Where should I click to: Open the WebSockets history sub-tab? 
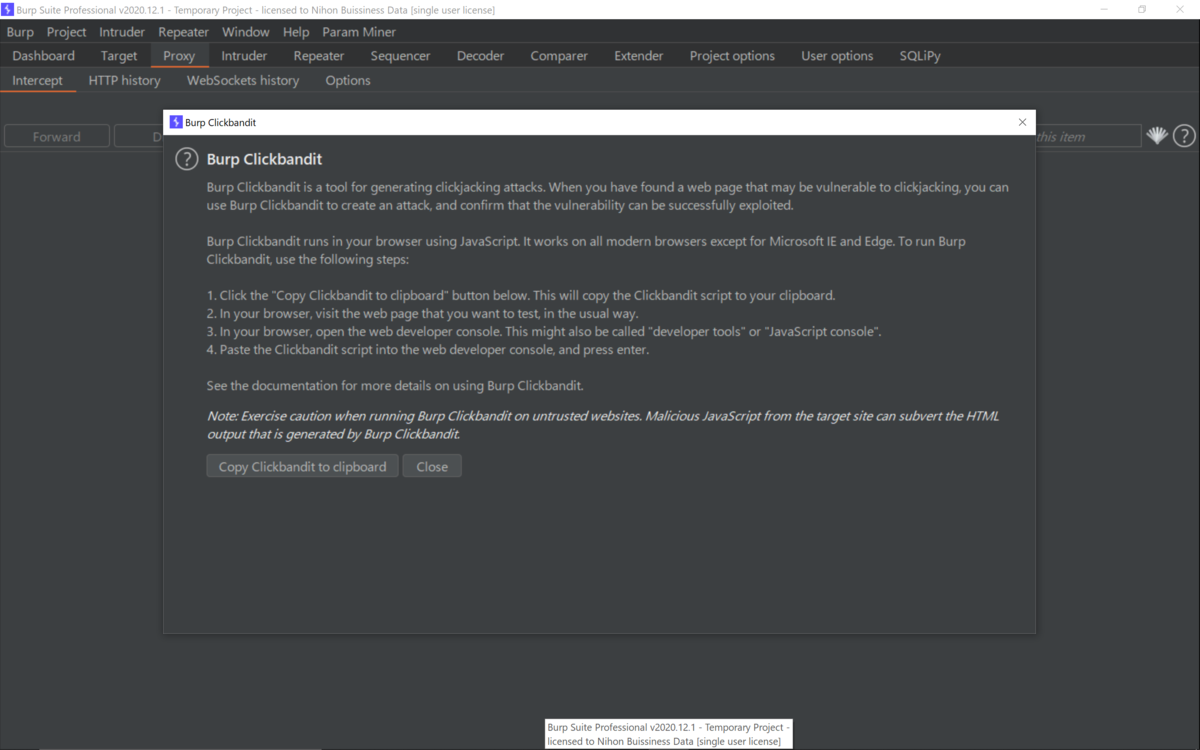(x=243, y=80)
